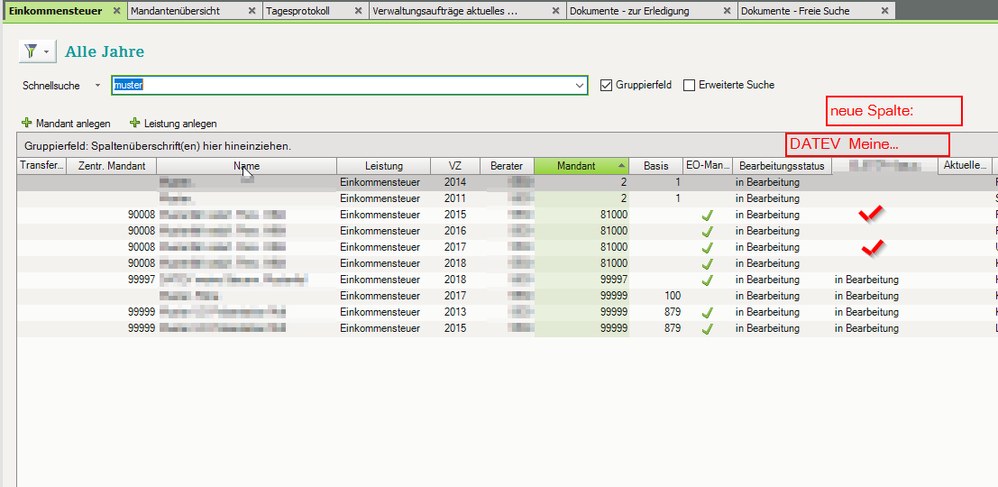Close the Dokumente - Freie Suche tab
Image resolution: width=998 pixels, height=487 pixels.
[x=883, y=11]
